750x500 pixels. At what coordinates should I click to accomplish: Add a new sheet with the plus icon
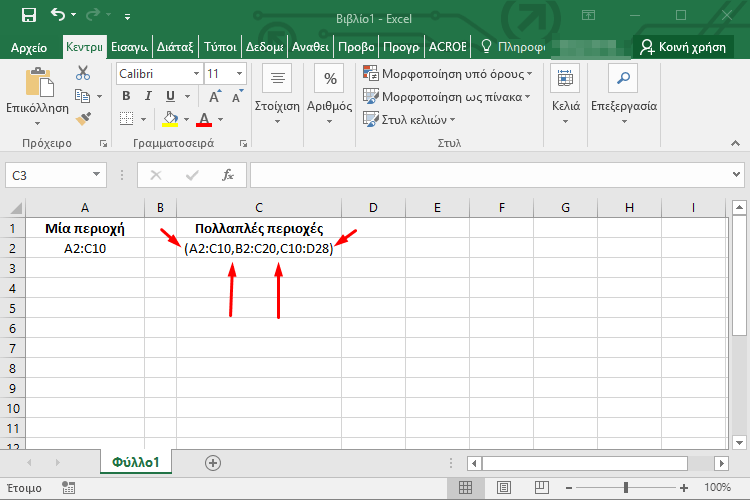pyautogui.click(x=212, y=462)
